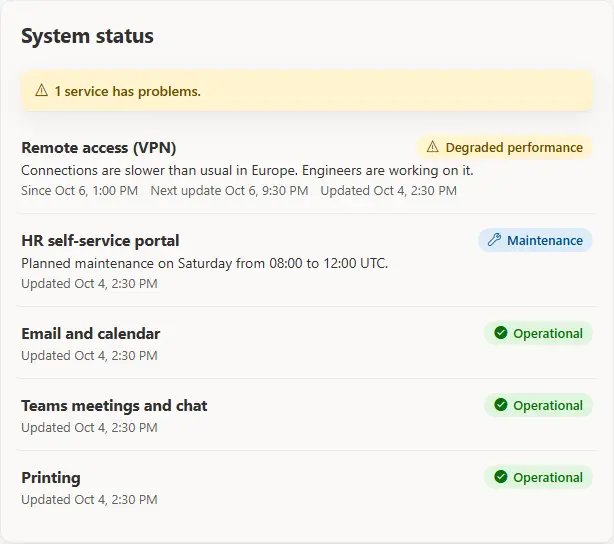Click the Degraded performance status label
Image resolution: width=614 pixels, height=544 pixels.
point(514,147)
